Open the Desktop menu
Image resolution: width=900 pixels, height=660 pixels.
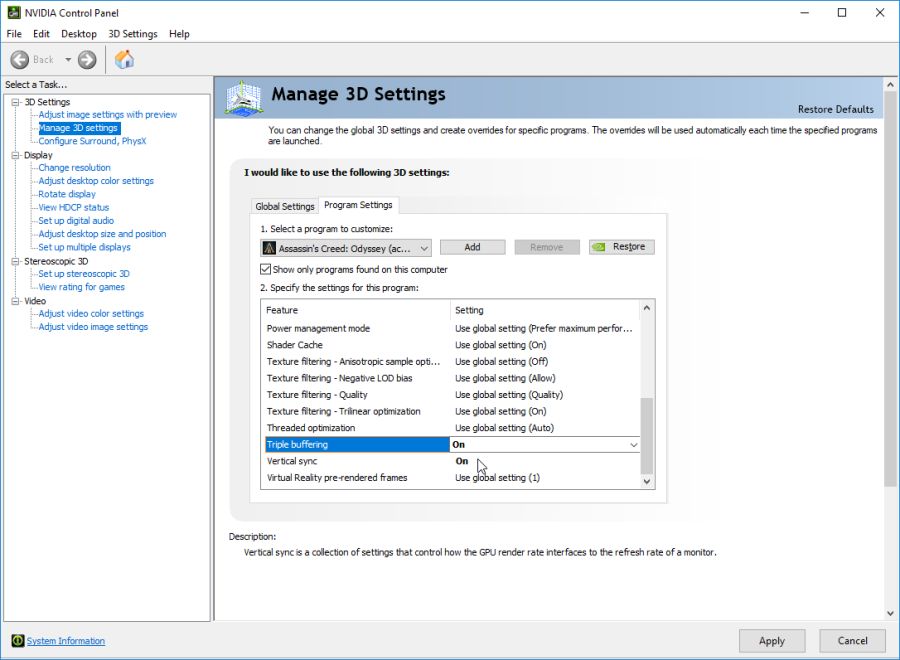[79, 34]
